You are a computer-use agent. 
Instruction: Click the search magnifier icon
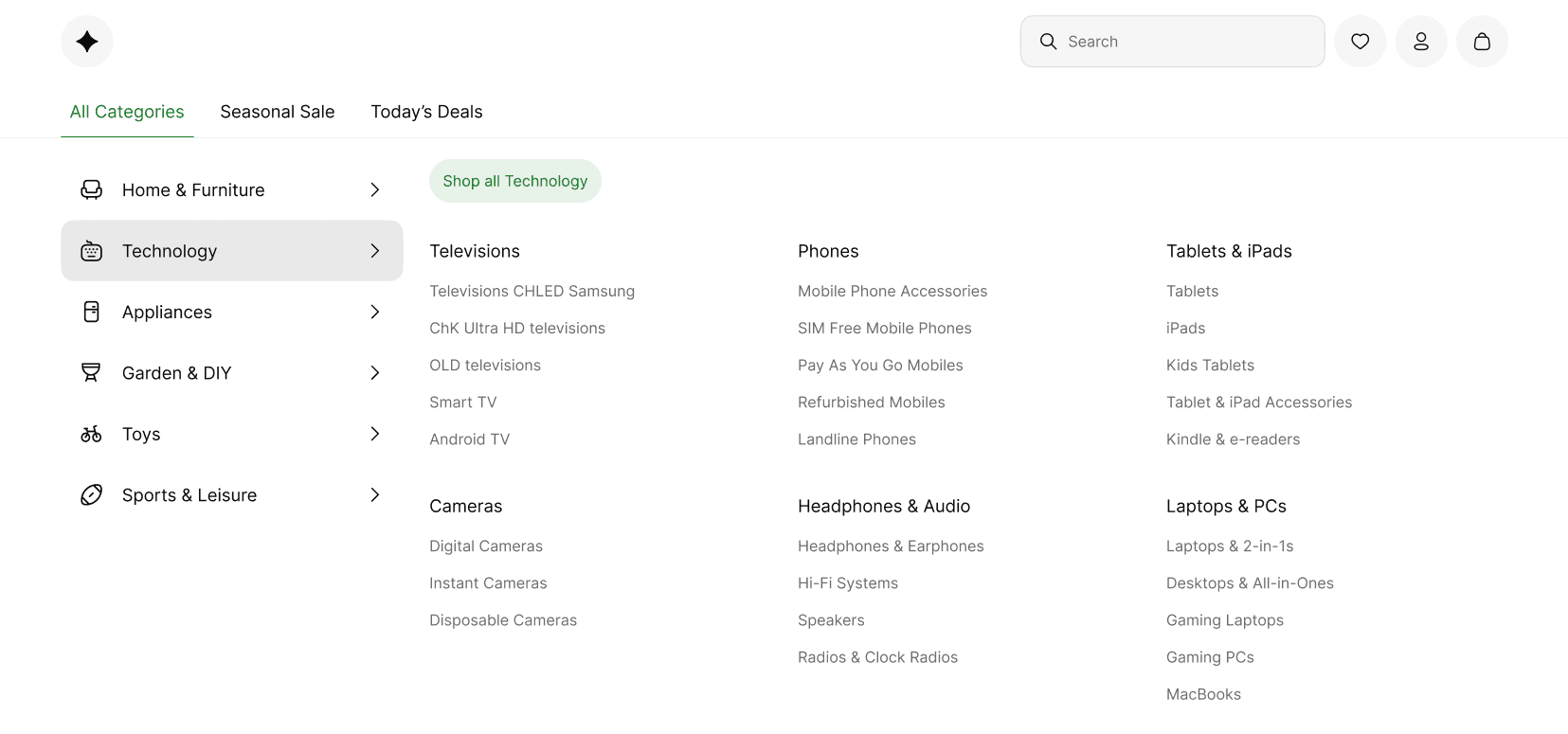tap(1048, 42)
